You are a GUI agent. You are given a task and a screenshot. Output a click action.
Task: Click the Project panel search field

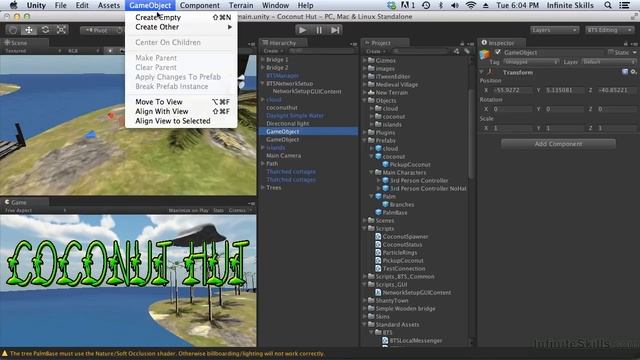[420, 51]
